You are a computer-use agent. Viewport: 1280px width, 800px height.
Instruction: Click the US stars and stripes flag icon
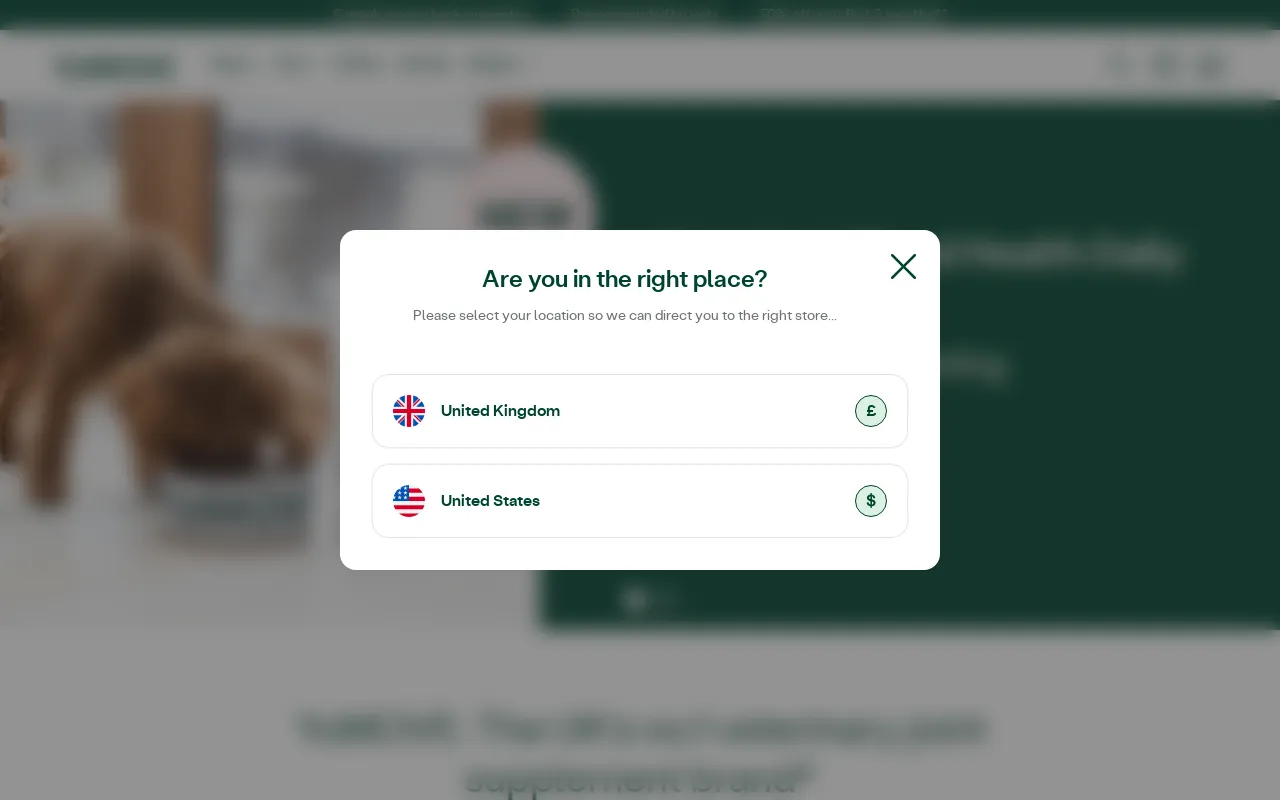click(409, 501)
